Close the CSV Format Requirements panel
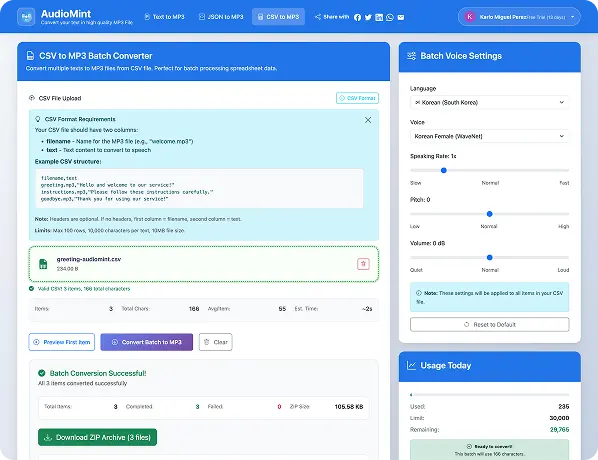The width and height of the screenshot is (598, 460). pos(368,120)
